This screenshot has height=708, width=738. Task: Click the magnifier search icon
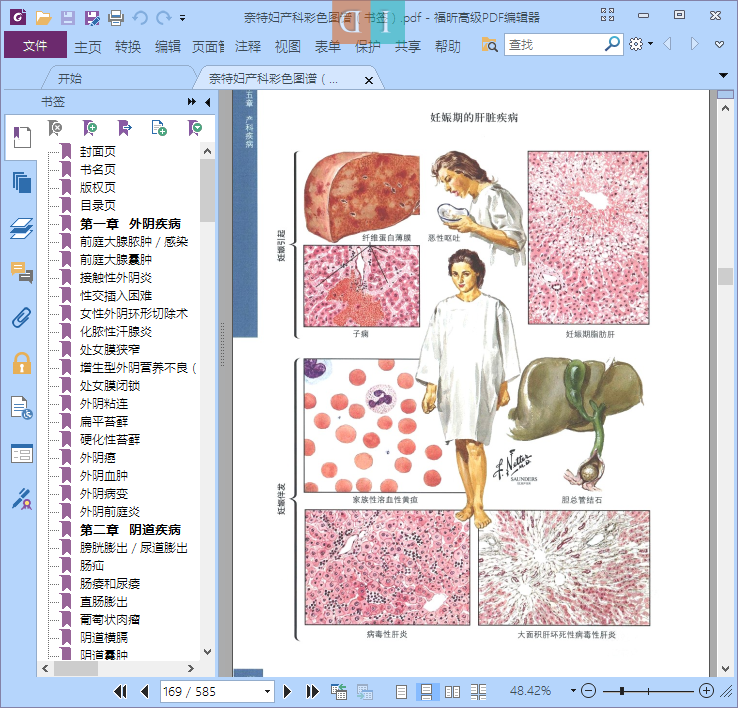click(x=612, y=44)
